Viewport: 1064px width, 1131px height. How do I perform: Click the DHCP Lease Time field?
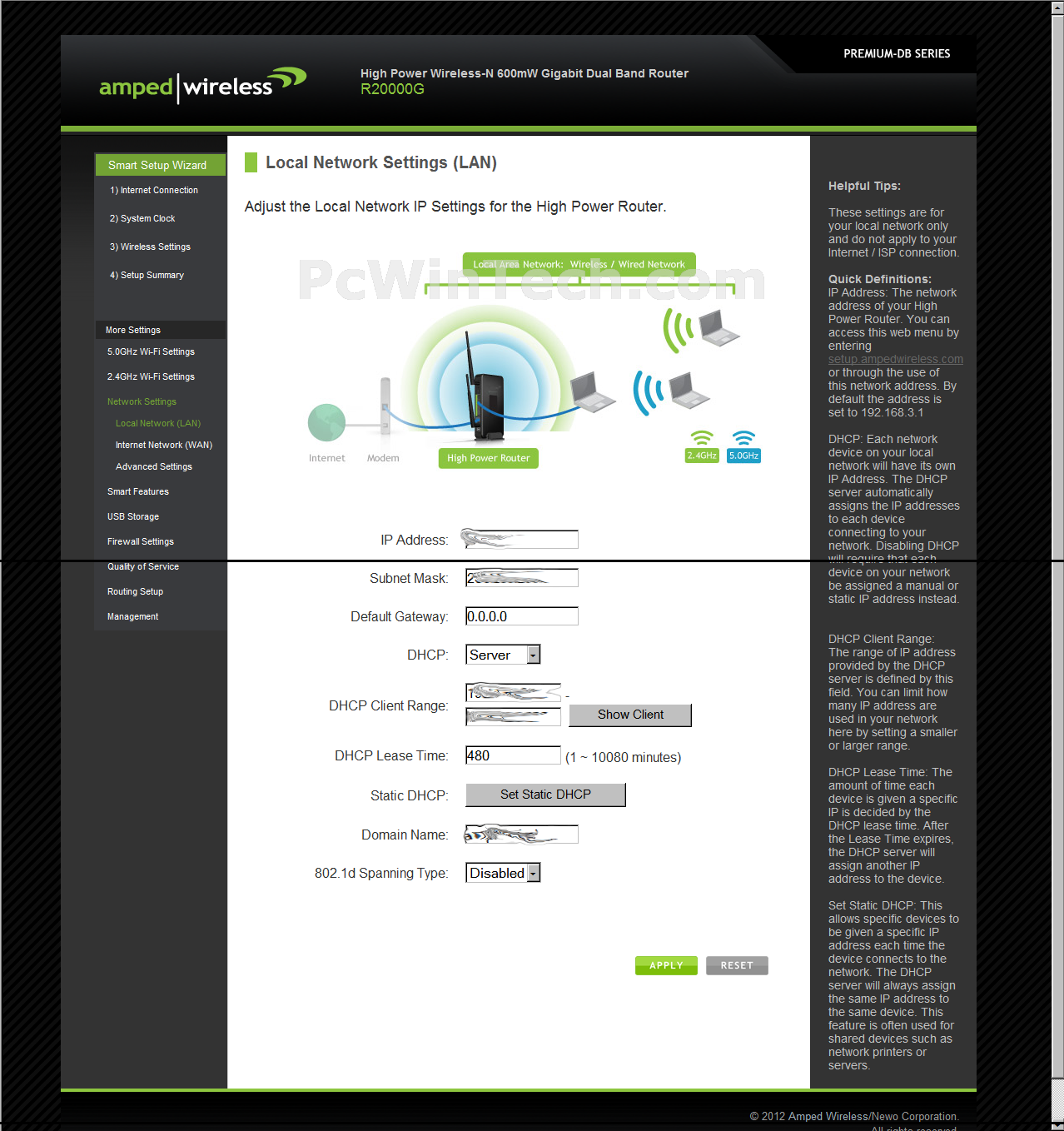click(x=513, y=755)
